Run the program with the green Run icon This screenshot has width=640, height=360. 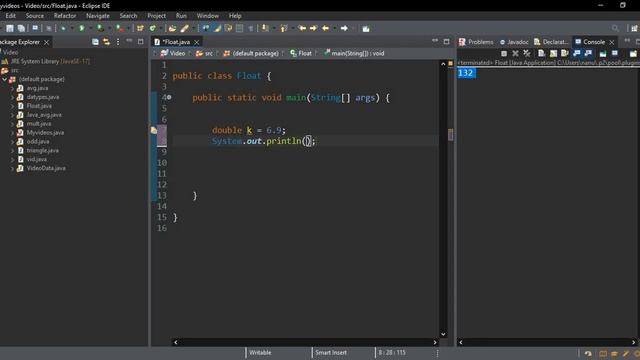pos(82,28)
